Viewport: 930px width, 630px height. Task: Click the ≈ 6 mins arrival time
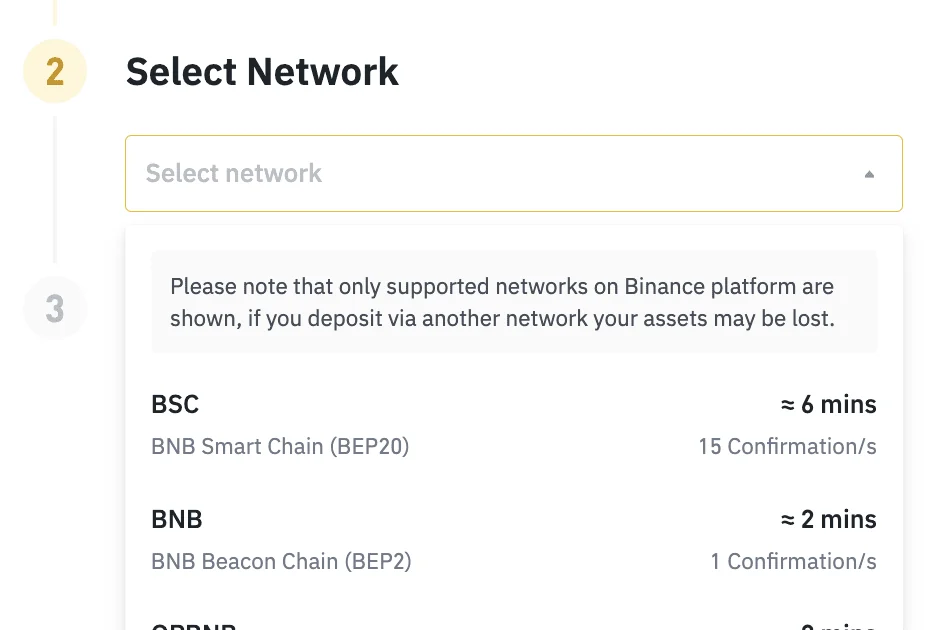tap(829, 405)
